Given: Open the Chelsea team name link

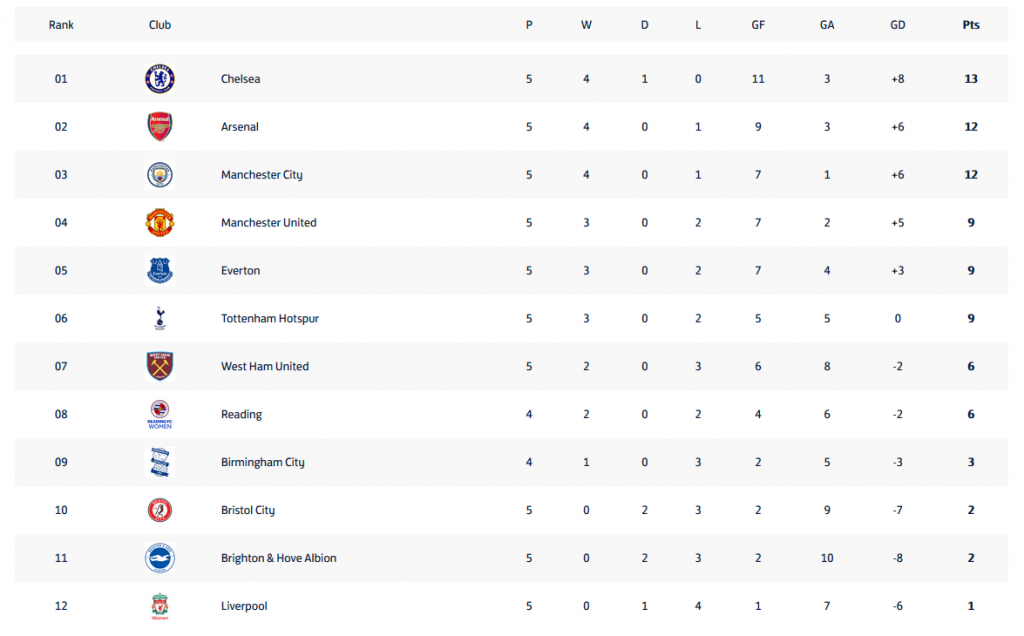Looking at the screenshot, I should (x=240, y=79).
